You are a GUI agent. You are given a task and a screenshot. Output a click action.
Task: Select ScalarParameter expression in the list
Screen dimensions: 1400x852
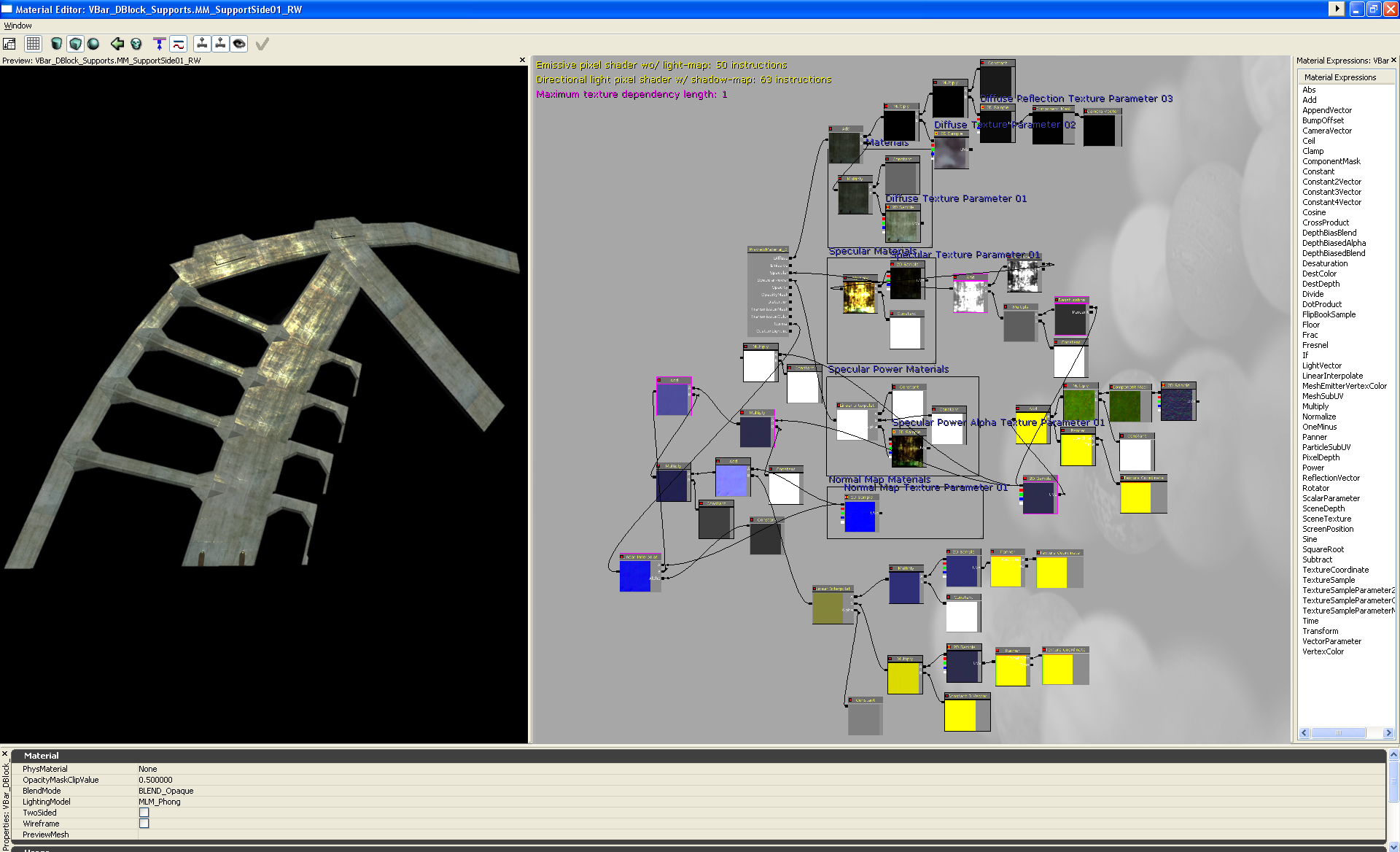[1331, 498]
